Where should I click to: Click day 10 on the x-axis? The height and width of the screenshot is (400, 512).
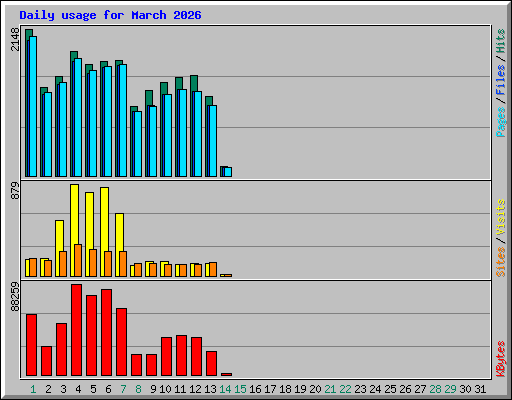point(165,389)
